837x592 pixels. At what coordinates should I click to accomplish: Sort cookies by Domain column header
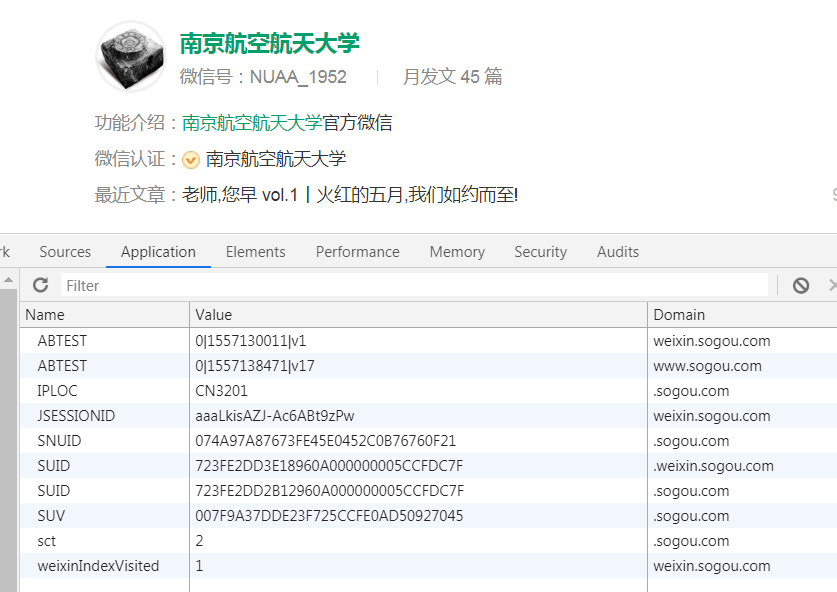tap(743, 314)
